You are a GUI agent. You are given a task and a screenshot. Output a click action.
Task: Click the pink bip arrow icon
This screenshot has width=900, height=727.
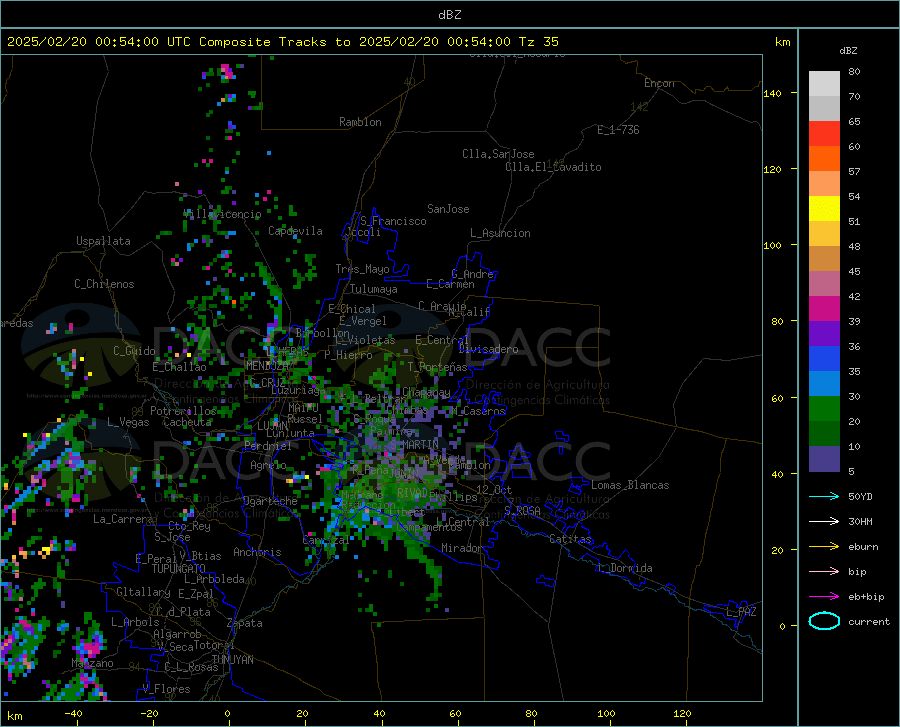tap(824, 572)
